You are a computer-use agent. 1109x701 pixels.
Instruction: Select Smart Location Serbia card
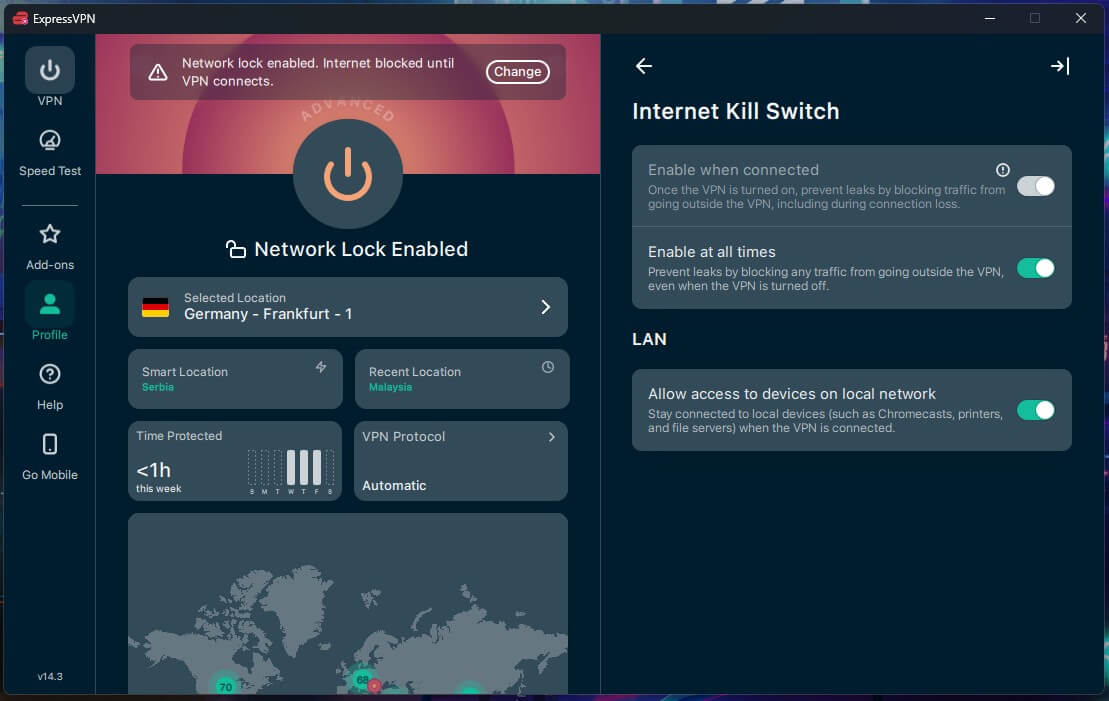coord(235,378)
